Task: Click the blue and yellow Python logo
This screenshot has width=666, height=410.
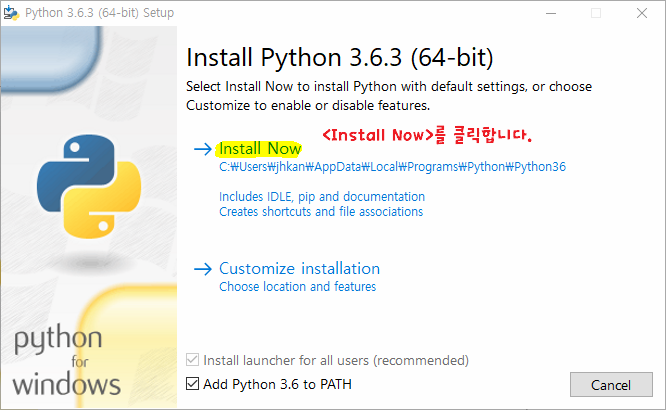Action: click(89, 186)
